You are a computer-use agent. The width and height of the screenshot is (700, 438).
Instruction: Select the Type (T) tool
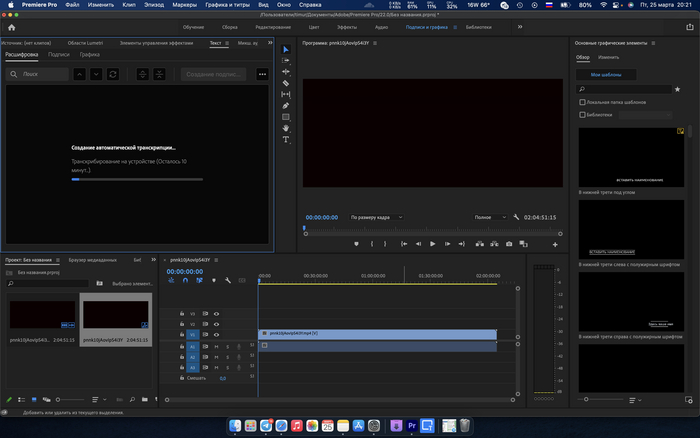286,139
